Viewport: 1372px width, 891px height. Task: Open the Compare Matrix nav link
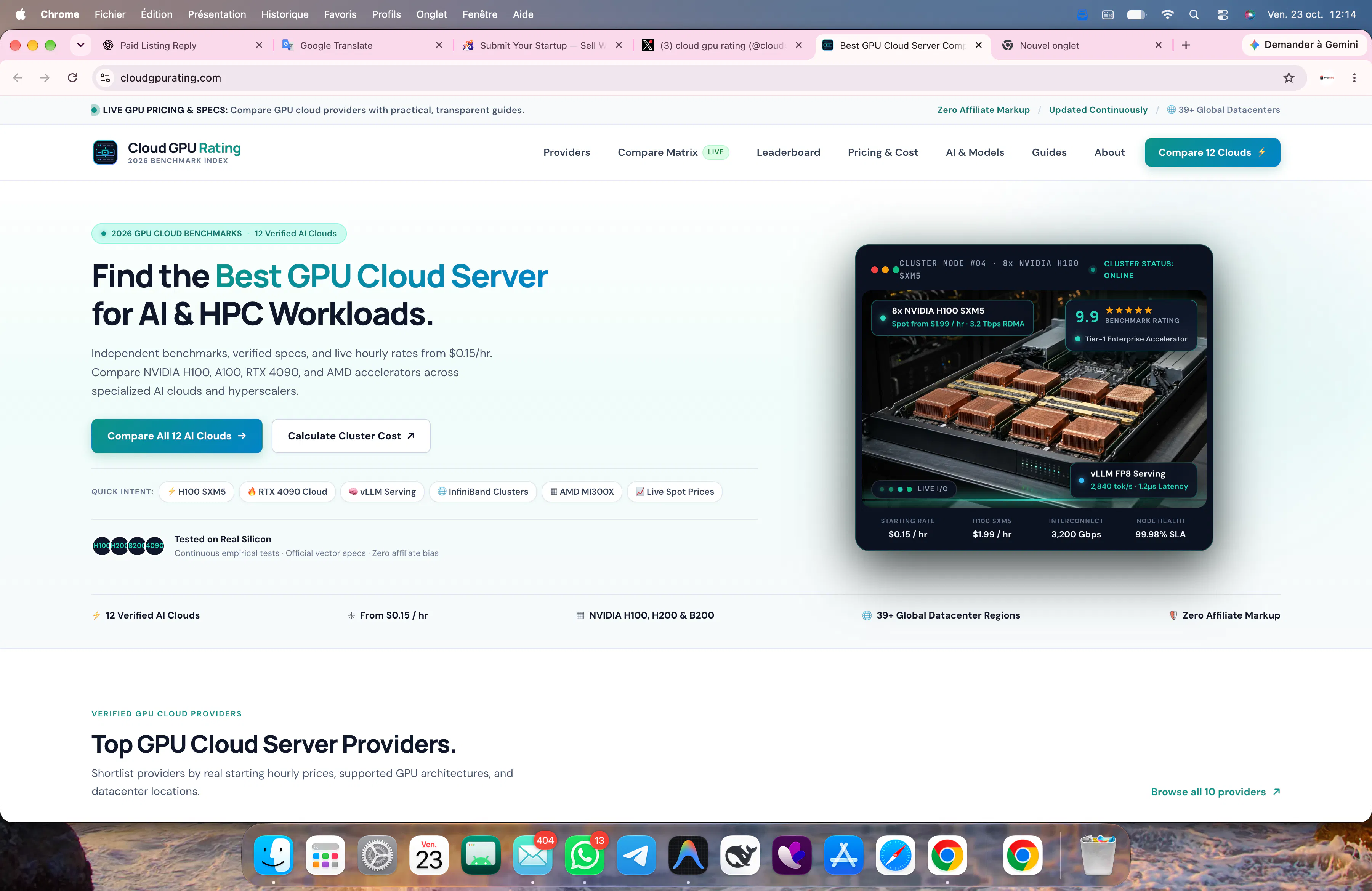[658, 152]
